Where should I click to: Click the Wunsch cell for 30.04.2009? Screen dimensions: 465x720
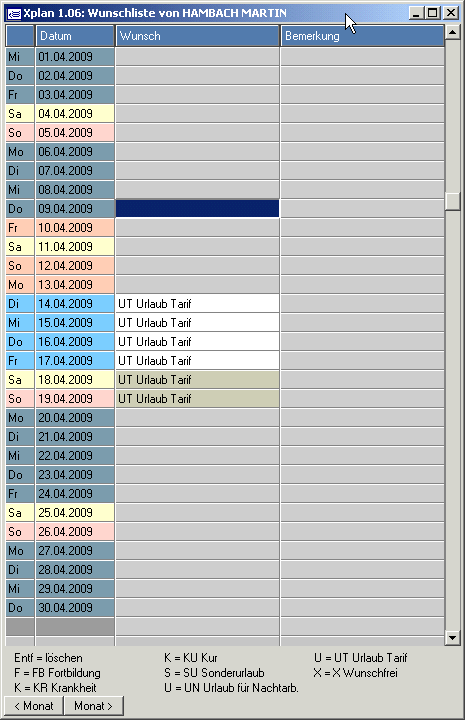click(x=197, y=608)
